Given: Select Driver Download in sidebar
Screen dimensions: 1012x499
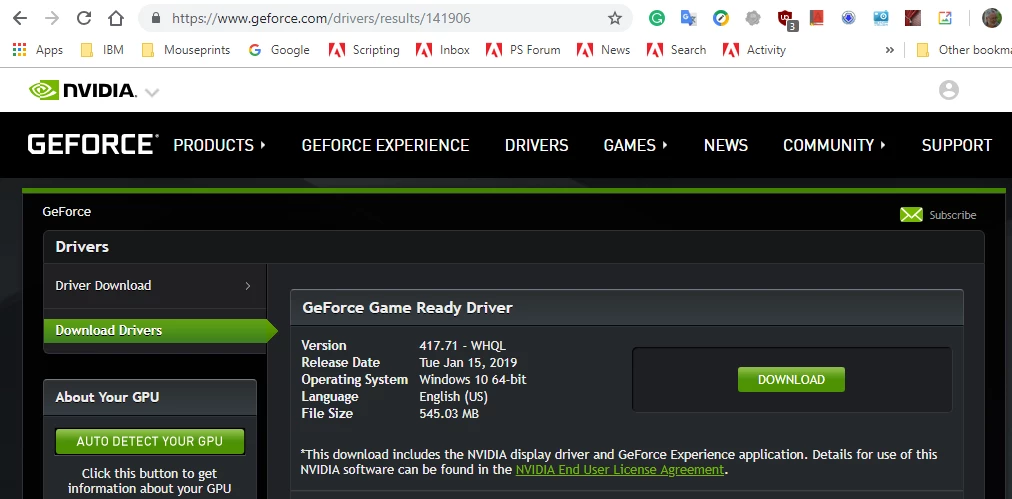Looking at the screenshot, I should 155,286.
